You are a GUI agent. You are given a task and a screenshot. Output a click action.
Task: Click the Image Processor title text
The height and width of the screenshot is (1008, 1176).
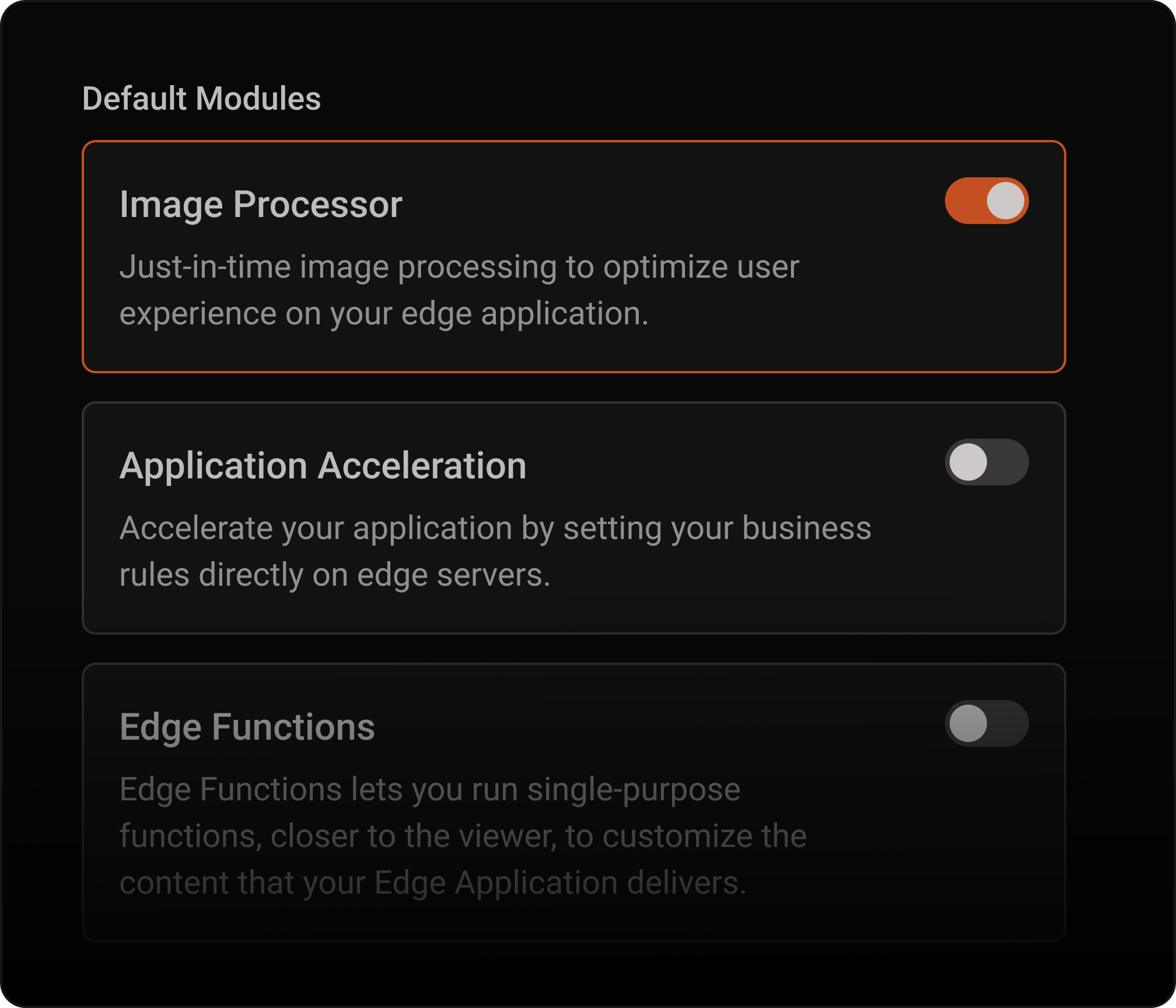(261, 204)
